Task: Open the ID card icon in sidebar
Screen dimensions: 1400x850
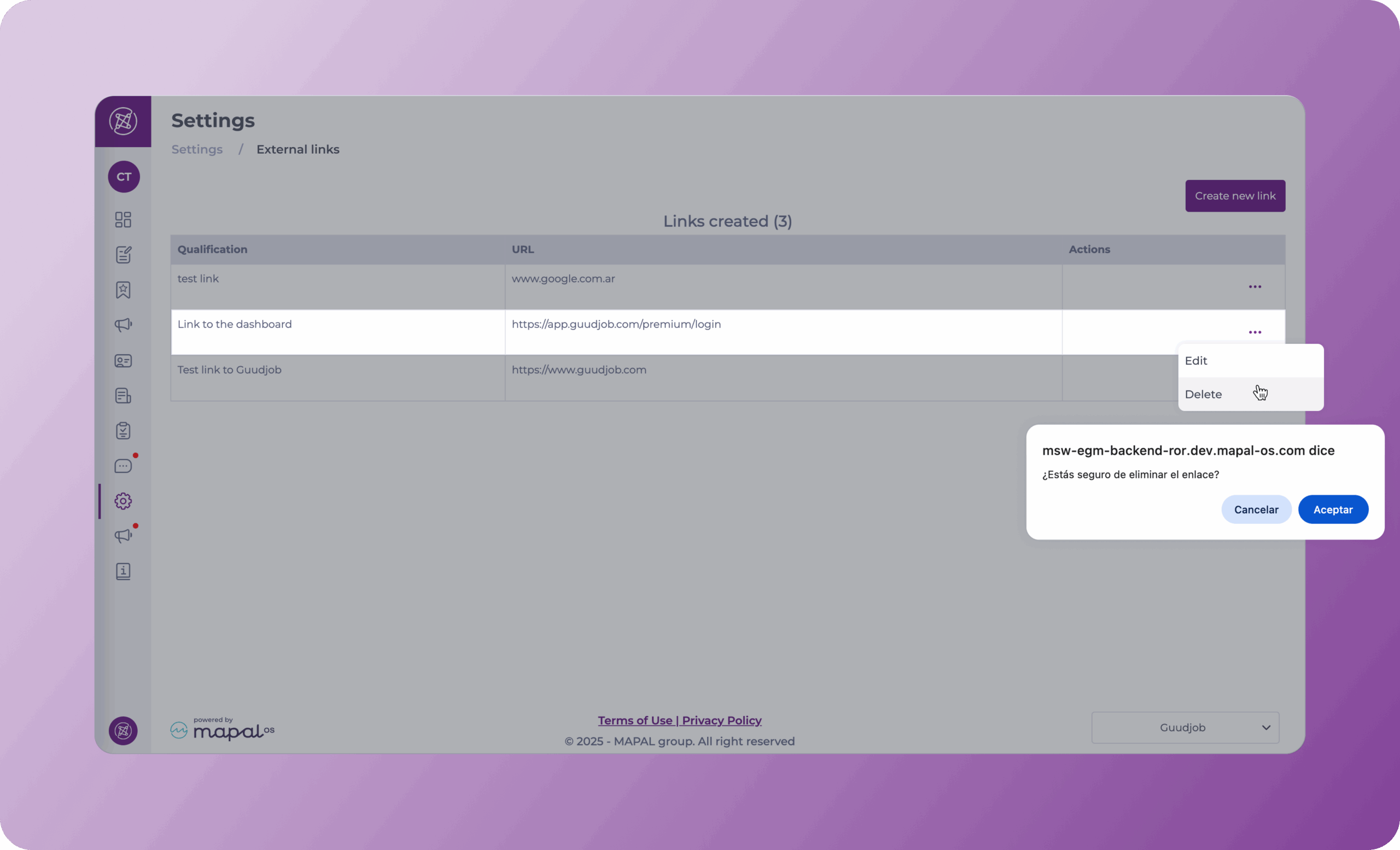Action: pyautogui.click(x=123, y=361)
